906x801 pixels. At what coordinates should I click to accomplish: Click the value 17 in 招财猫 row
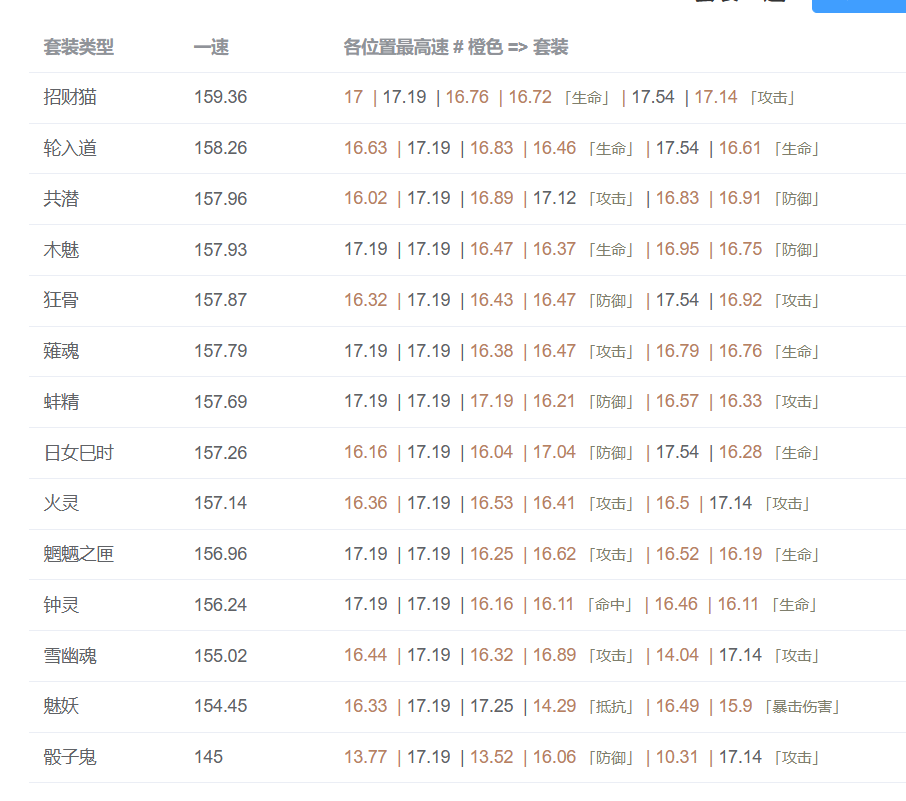tap(354, 97)
